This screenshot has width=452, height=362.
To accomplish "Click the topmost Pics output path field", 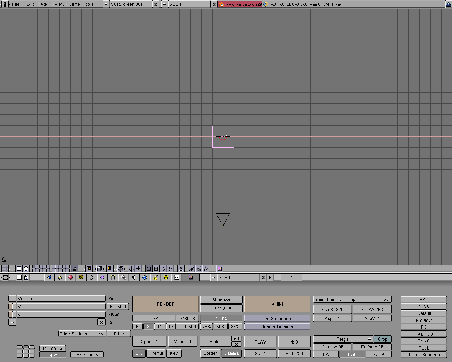I will click(x=61, y=298).
